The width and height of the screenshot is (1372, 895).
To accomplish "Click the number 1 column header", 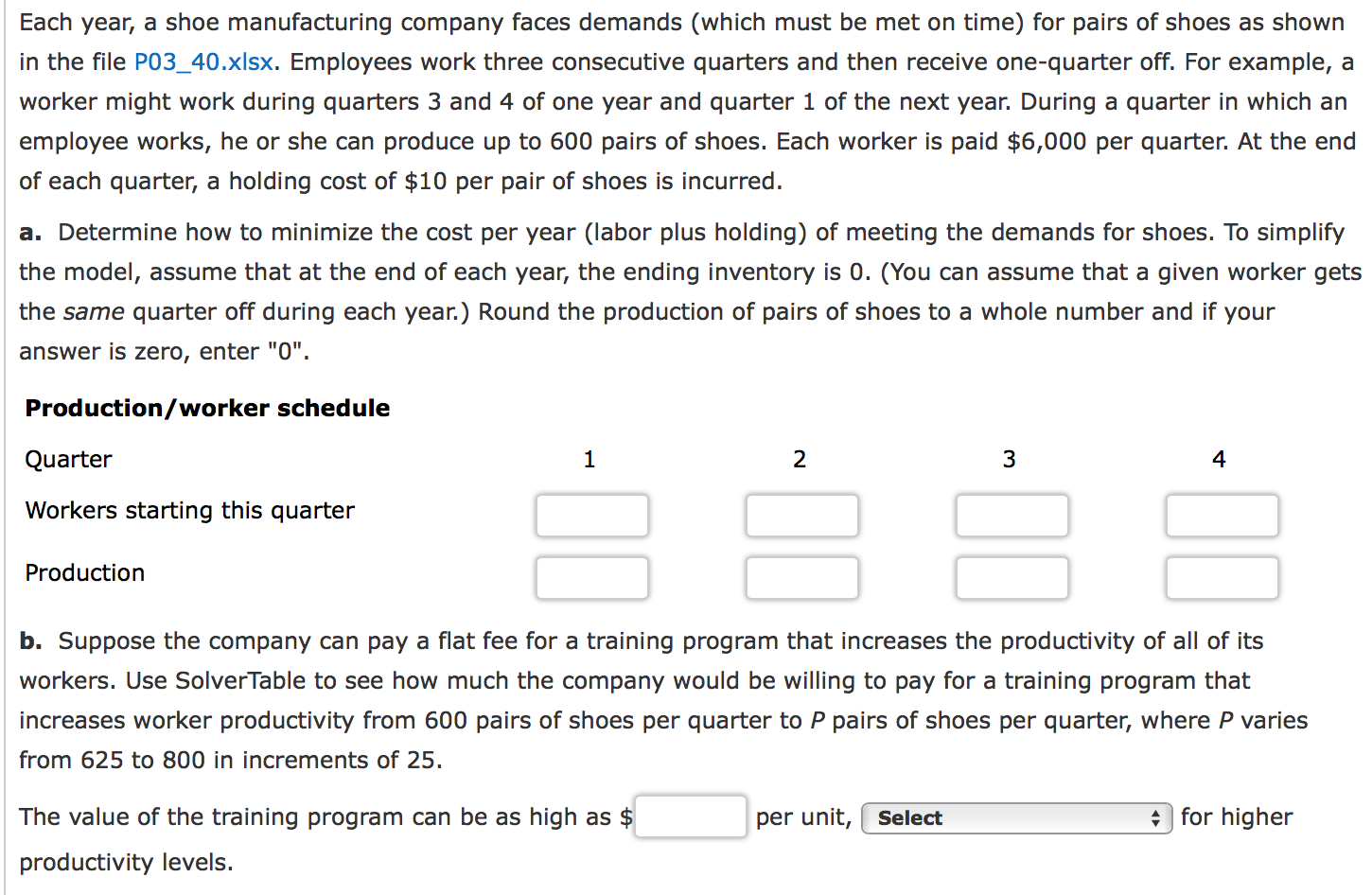I will tap(589, 459).
